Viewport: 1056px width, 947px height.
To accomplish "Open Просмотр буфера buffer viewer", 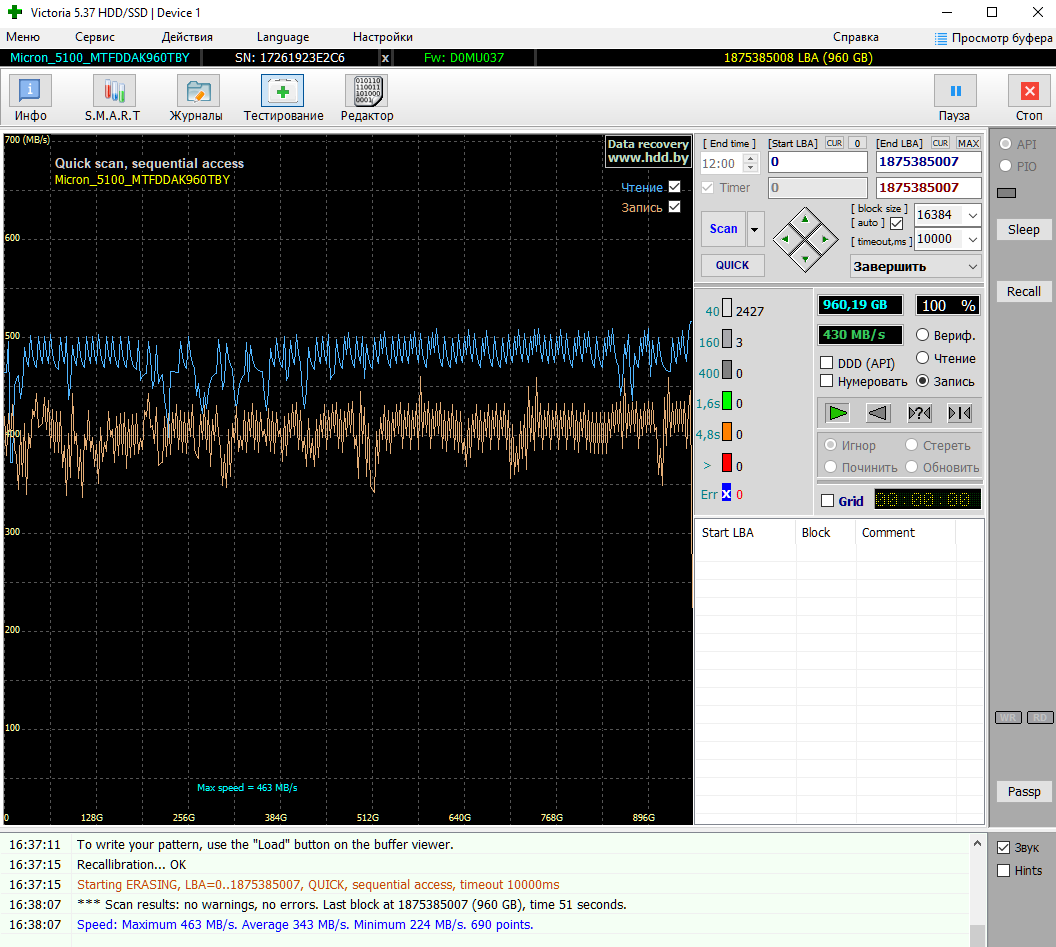I will (993, 38).
